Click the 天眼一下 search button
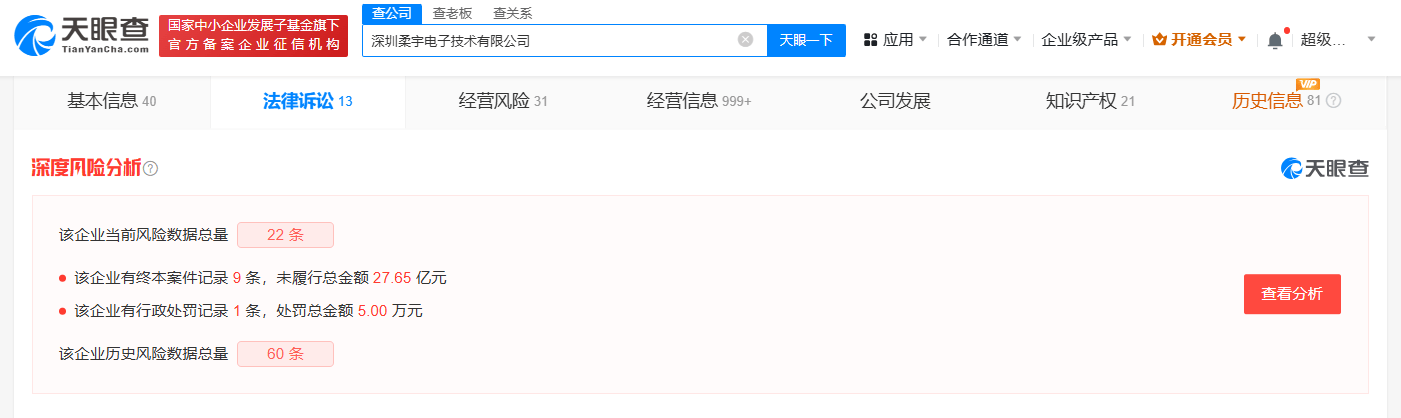 [x=806, y=40]
